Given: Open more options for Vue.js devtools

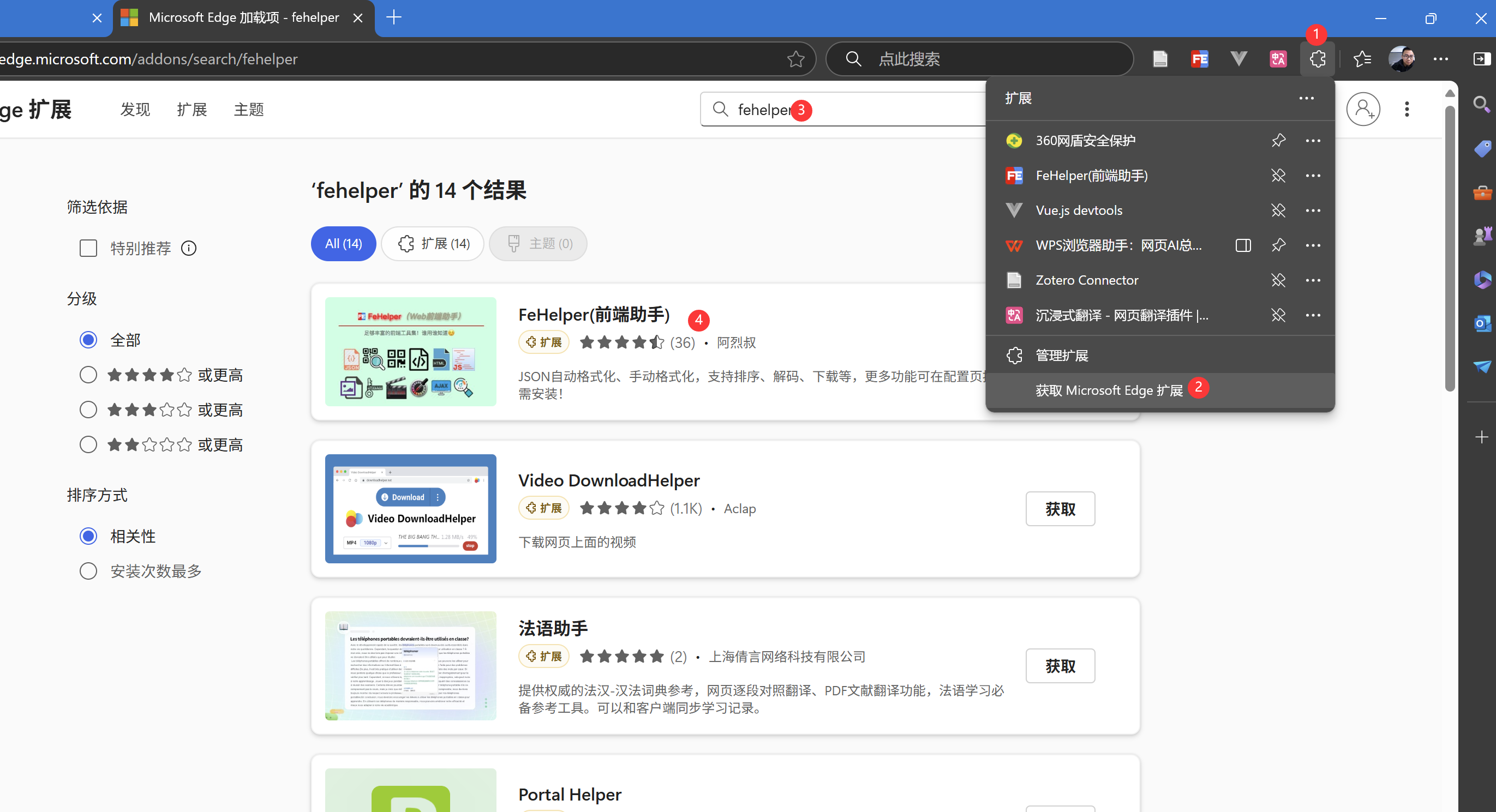Looking at the screenshot, I should (1313, 210).
